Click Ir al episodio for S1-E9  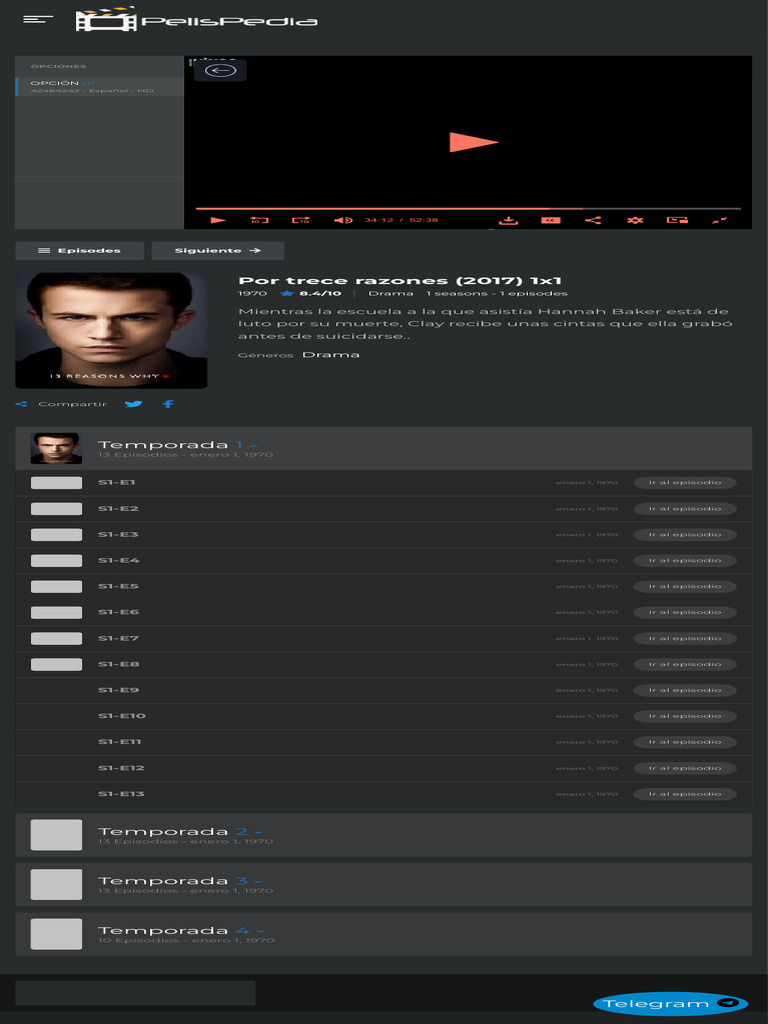tap(685, 690)
